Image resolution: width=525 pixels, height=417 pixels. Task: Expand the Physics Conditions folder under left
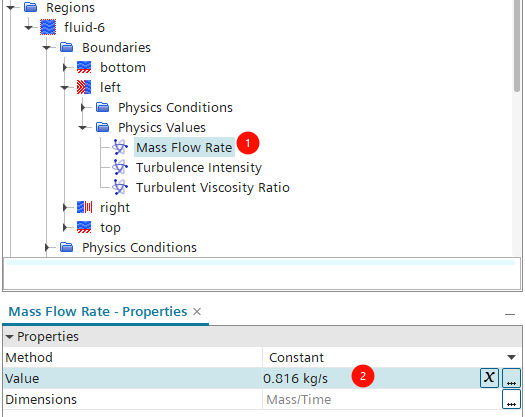tap(83, 108)
